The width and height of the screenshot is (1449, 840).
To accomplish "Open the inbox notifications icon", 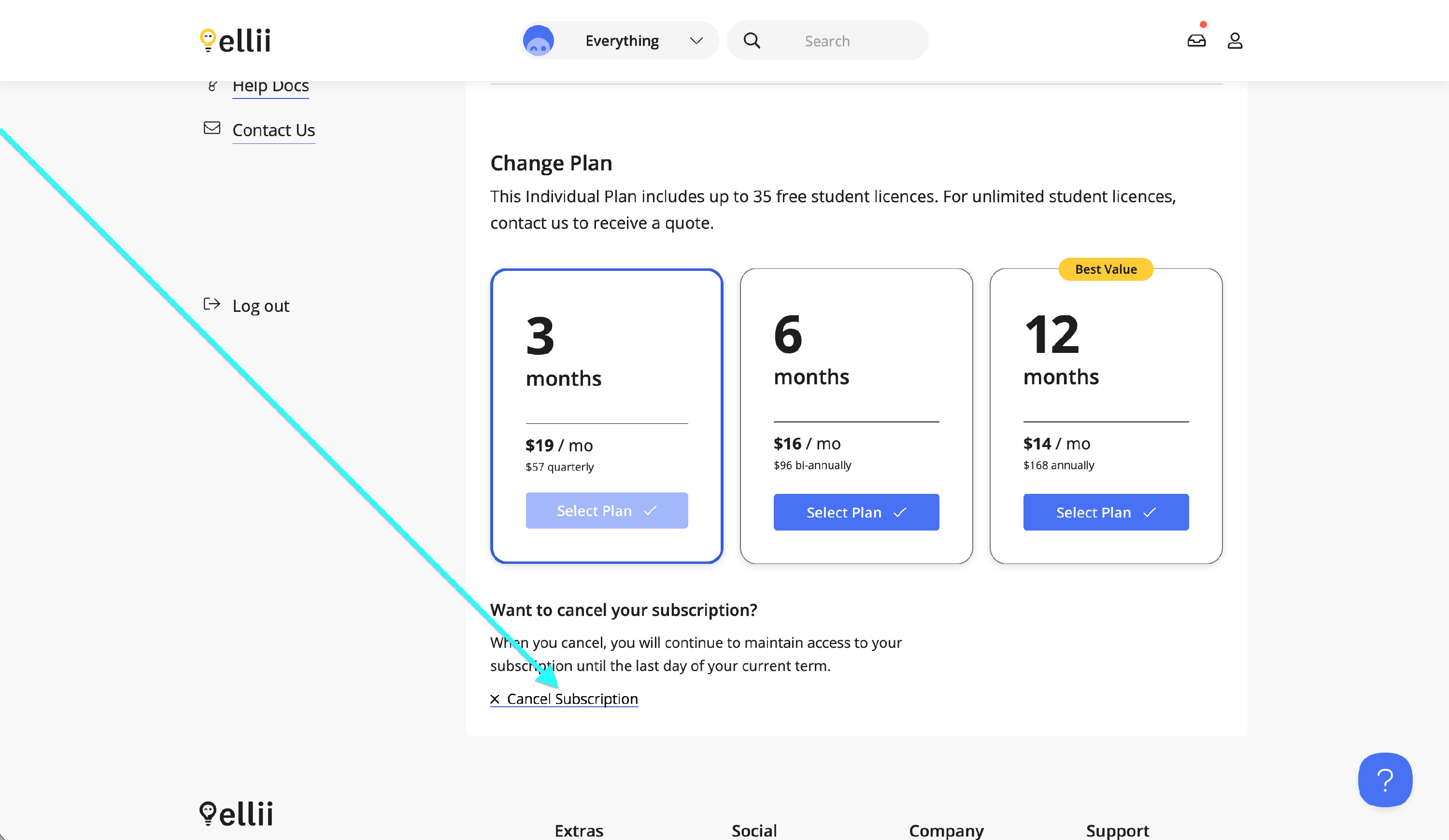I will click(1196, 41).
